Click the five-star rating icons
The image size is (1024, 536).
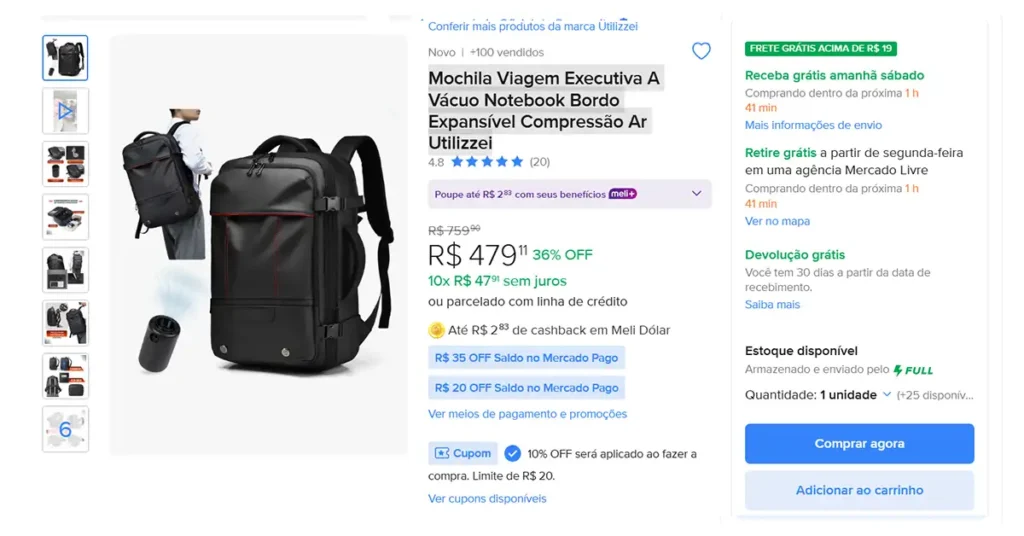tap(487, 162)
